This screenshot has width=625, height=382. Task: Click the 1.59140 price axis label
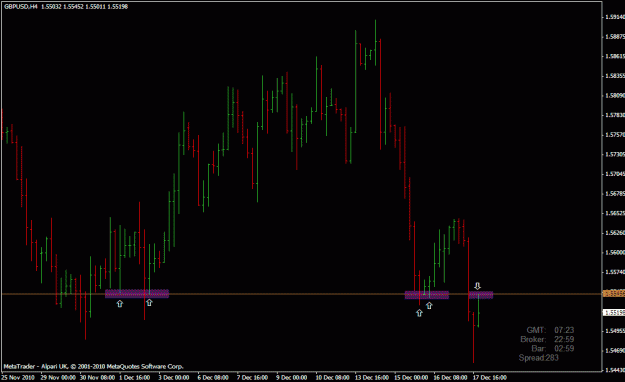[x=615, y=17]
